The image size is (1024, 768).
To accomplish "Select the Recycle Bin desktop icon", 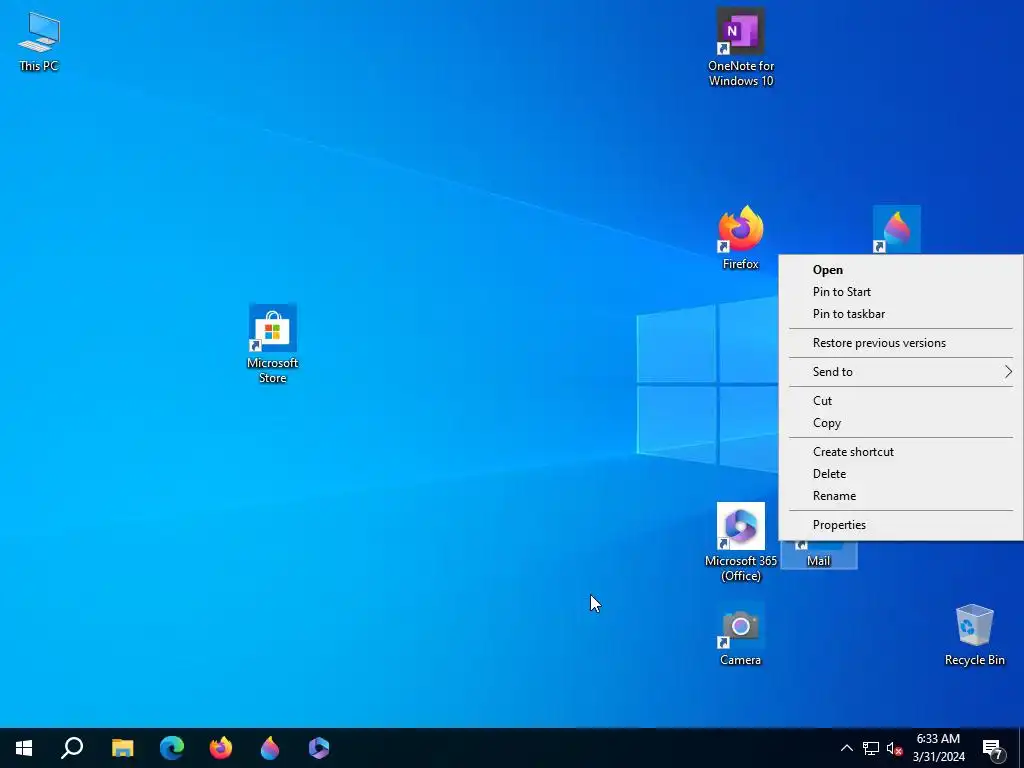I will tap(974, 635).
